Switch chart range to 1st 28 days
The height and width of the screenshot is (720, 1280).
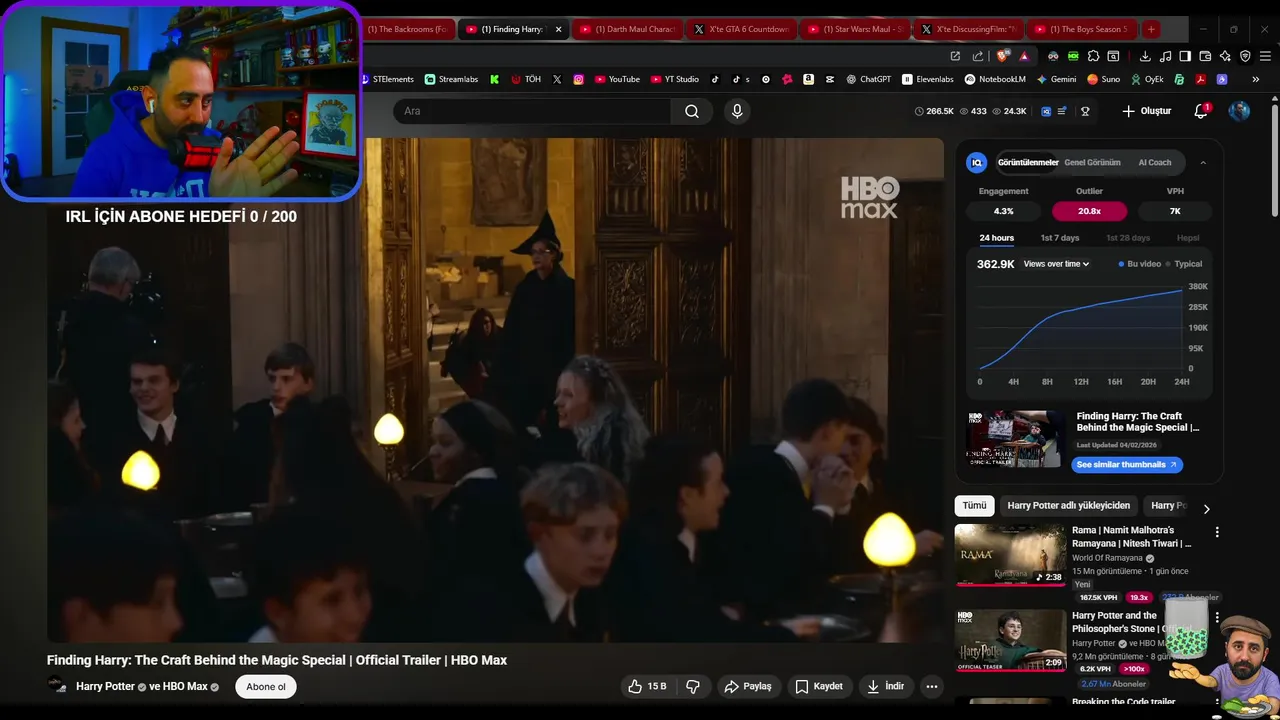[1128, 238]
